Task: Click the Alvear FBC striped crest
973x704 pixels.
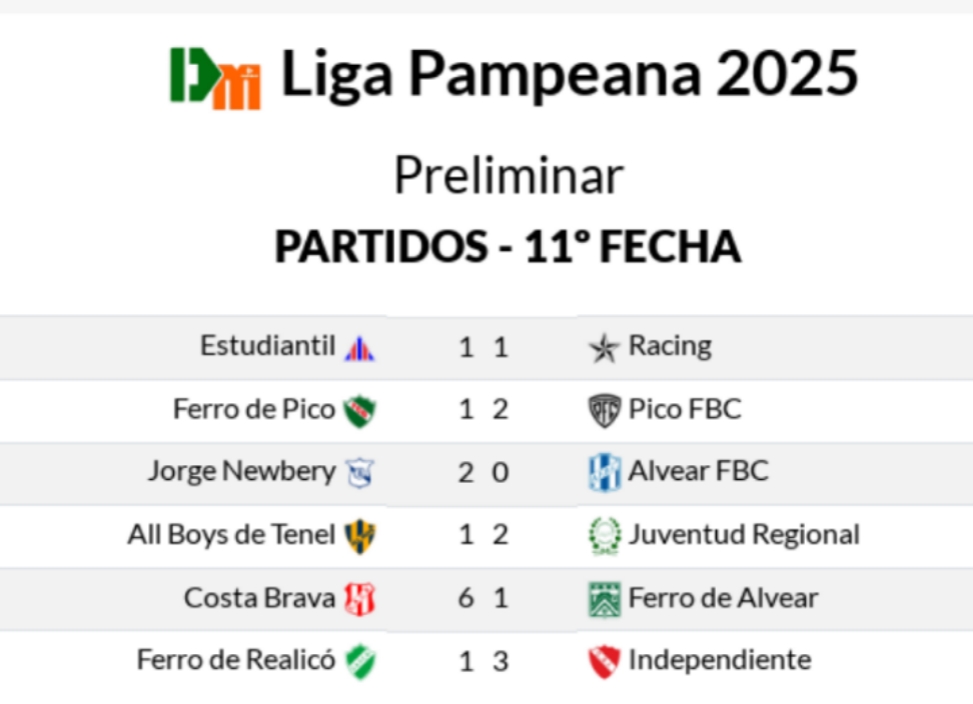Action: [604, 472]
